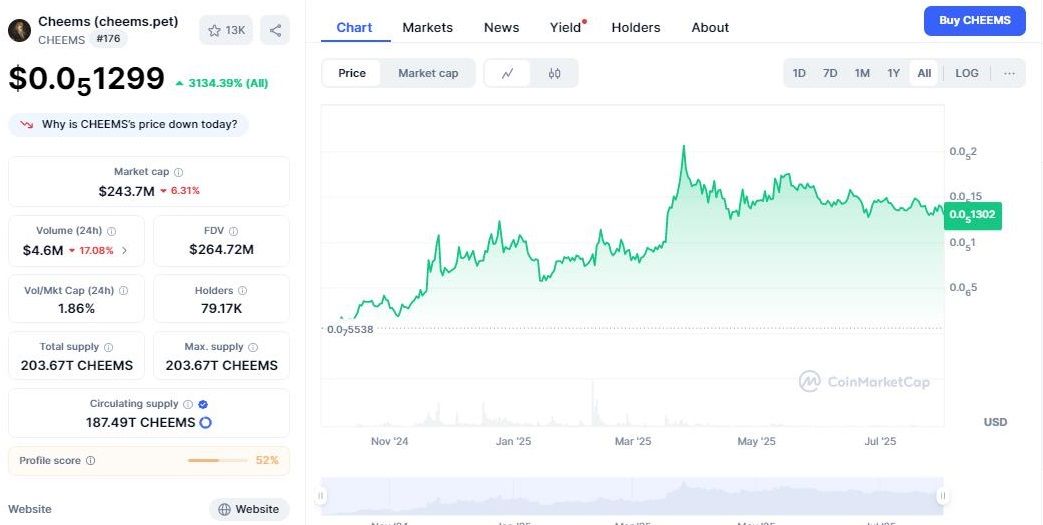1043x525 pixels.
Task: Open the Holders tab
Action: coord(636,27)
